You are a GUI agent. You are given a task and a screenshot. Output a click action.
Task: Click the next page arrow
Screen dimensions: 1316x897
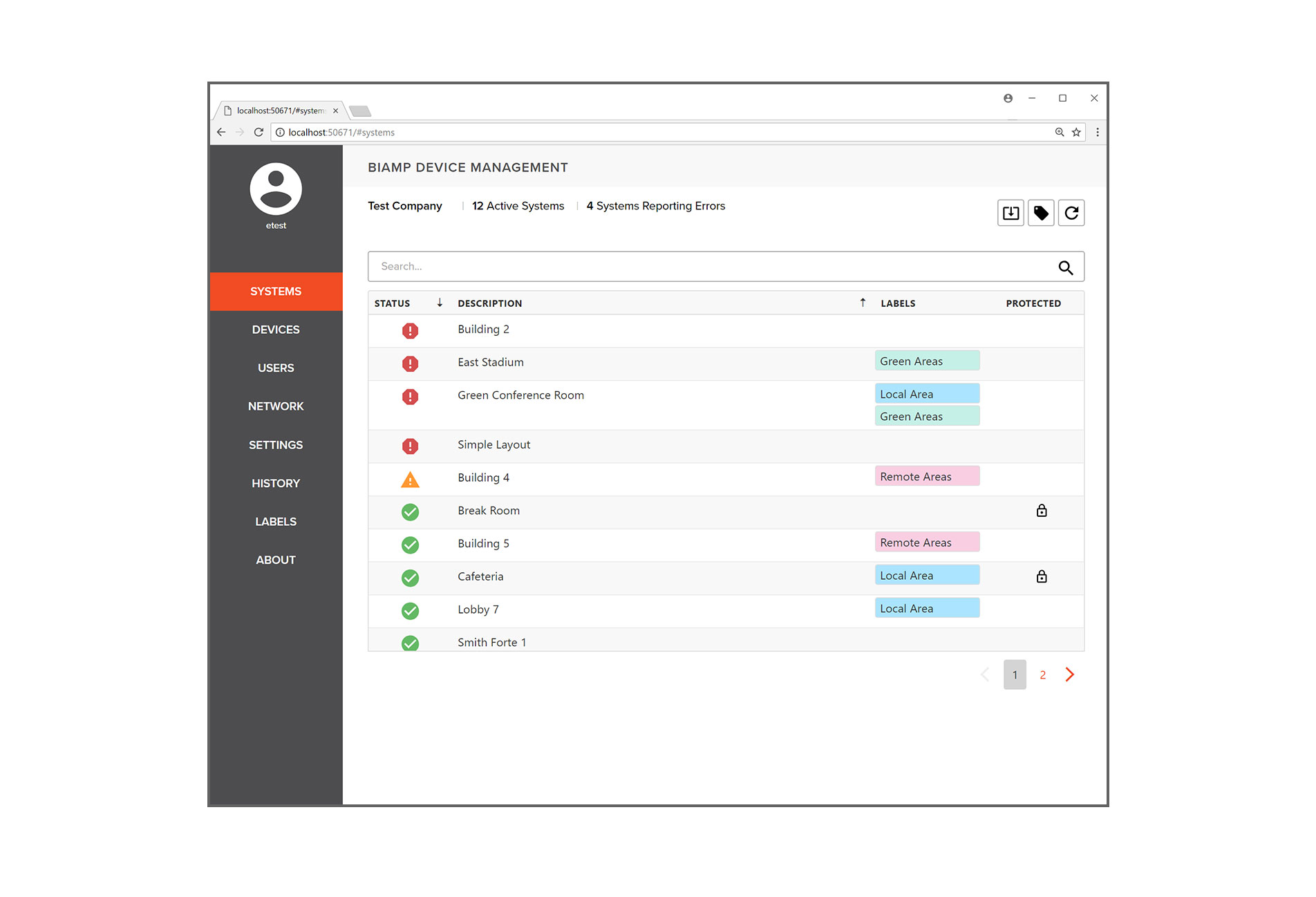tap(1070, 675)
